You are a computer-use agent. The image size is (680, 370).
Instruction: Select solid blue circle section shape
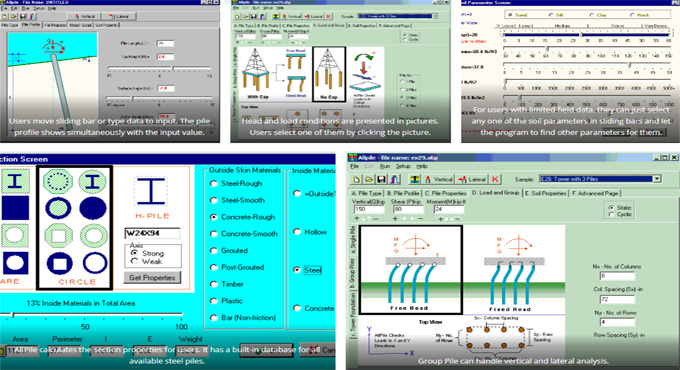tap(93, 208)
